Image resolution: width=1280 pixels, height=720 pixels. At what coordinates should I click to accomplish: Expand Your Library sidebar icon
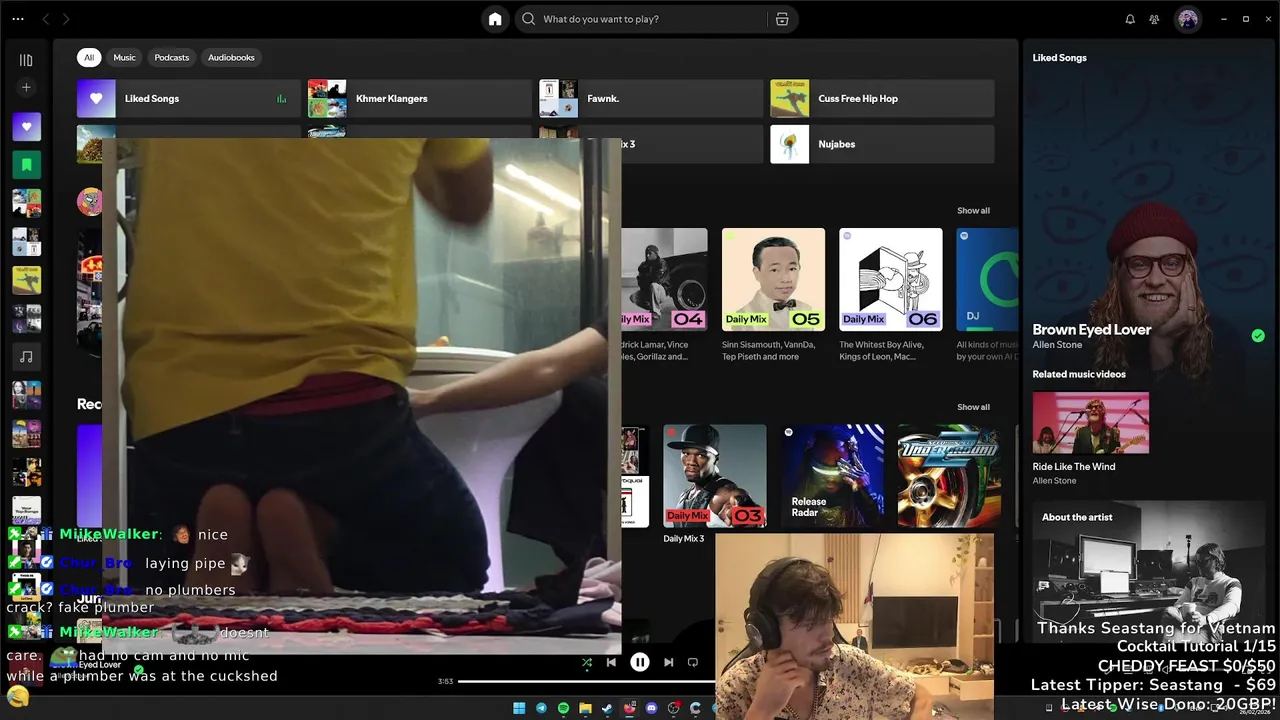(26, 60)
